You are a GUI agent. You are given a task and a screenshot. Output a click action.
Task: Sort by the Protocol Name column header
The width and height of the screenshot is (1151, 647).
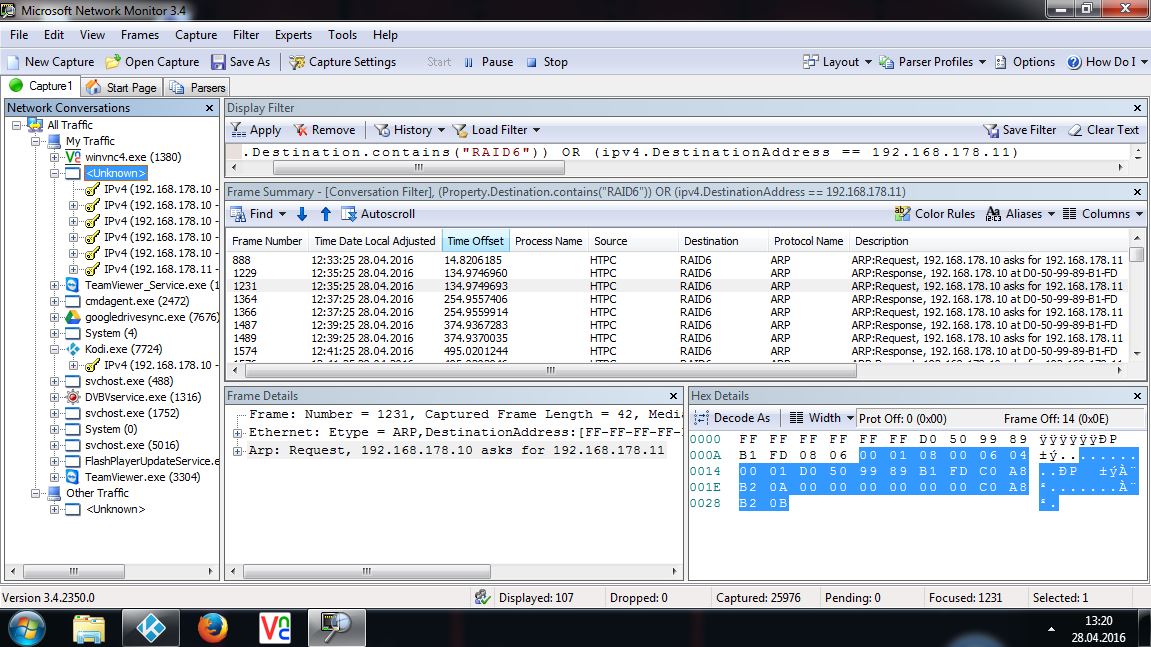[808, 241]
